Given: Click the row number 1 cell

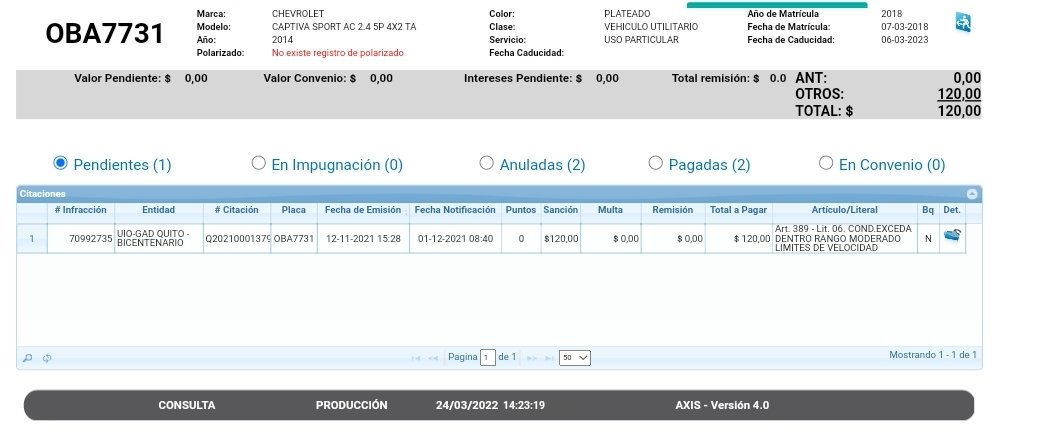Looking at the screenshot, I should (31, 238).
